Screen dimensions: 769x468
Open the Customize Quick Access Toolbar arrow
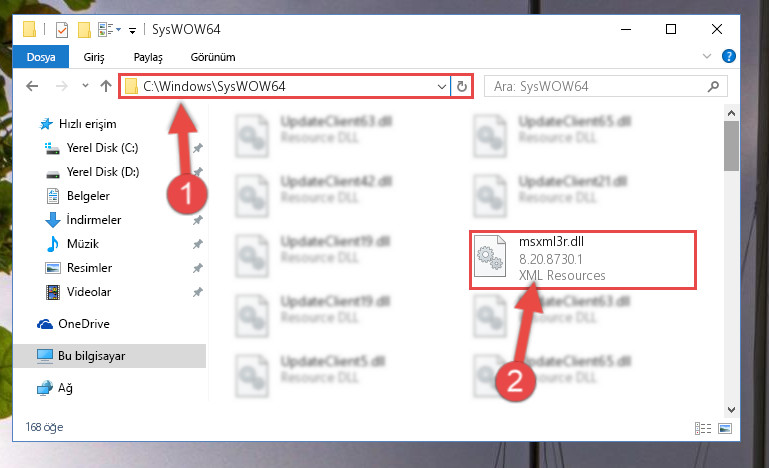coord(132,30)
